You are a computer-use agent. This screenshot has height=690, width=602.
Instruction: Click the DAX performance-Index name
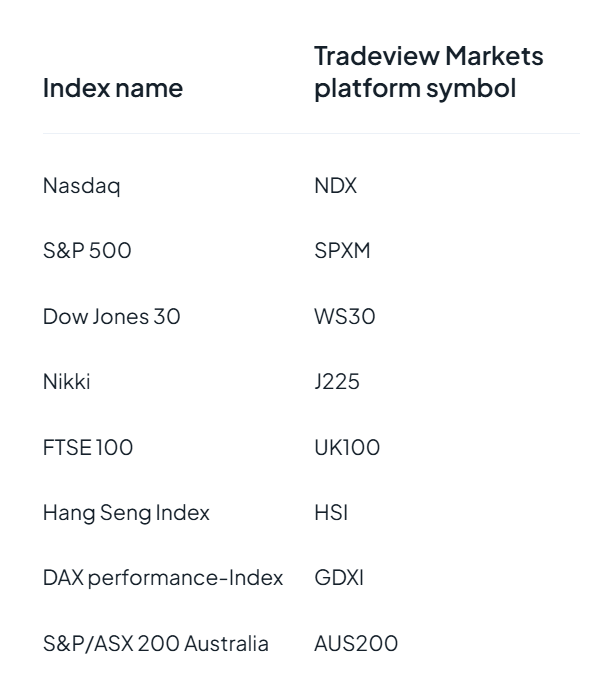163,578
